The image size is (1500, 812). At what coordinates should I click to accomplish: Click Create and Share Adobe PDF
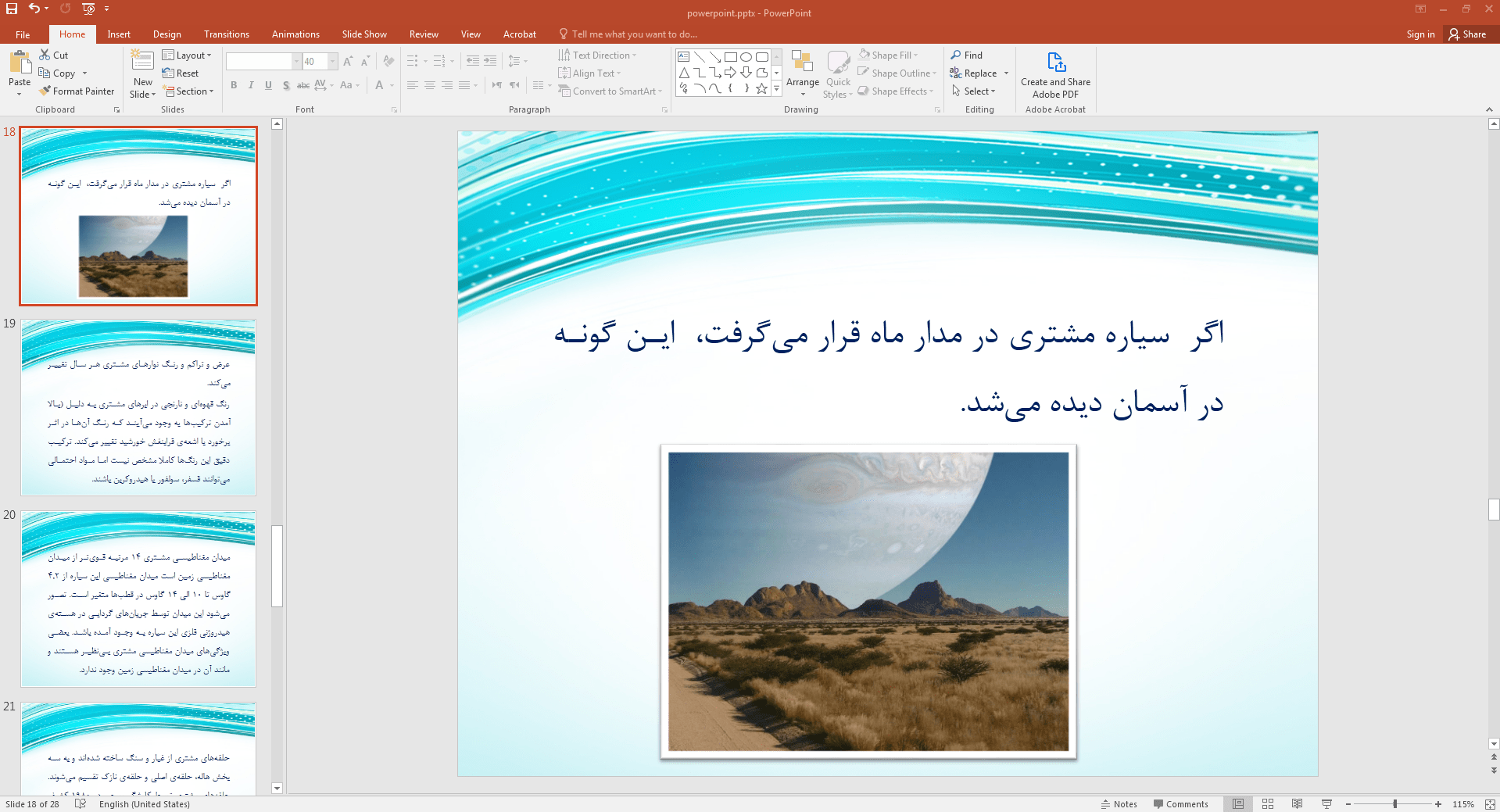[1055, 75]
